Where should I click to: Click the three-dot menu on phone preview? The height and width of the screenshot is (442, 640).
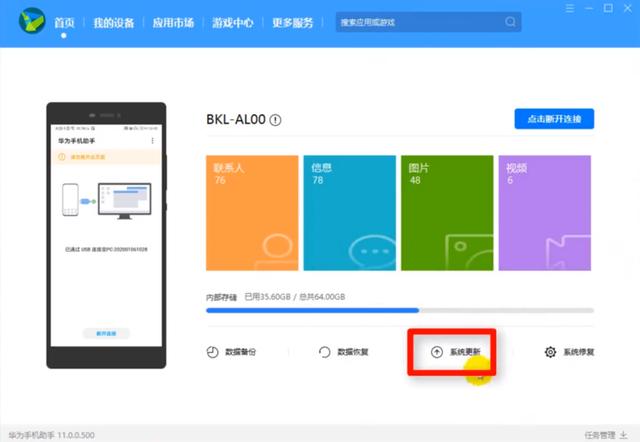(152, 141)
